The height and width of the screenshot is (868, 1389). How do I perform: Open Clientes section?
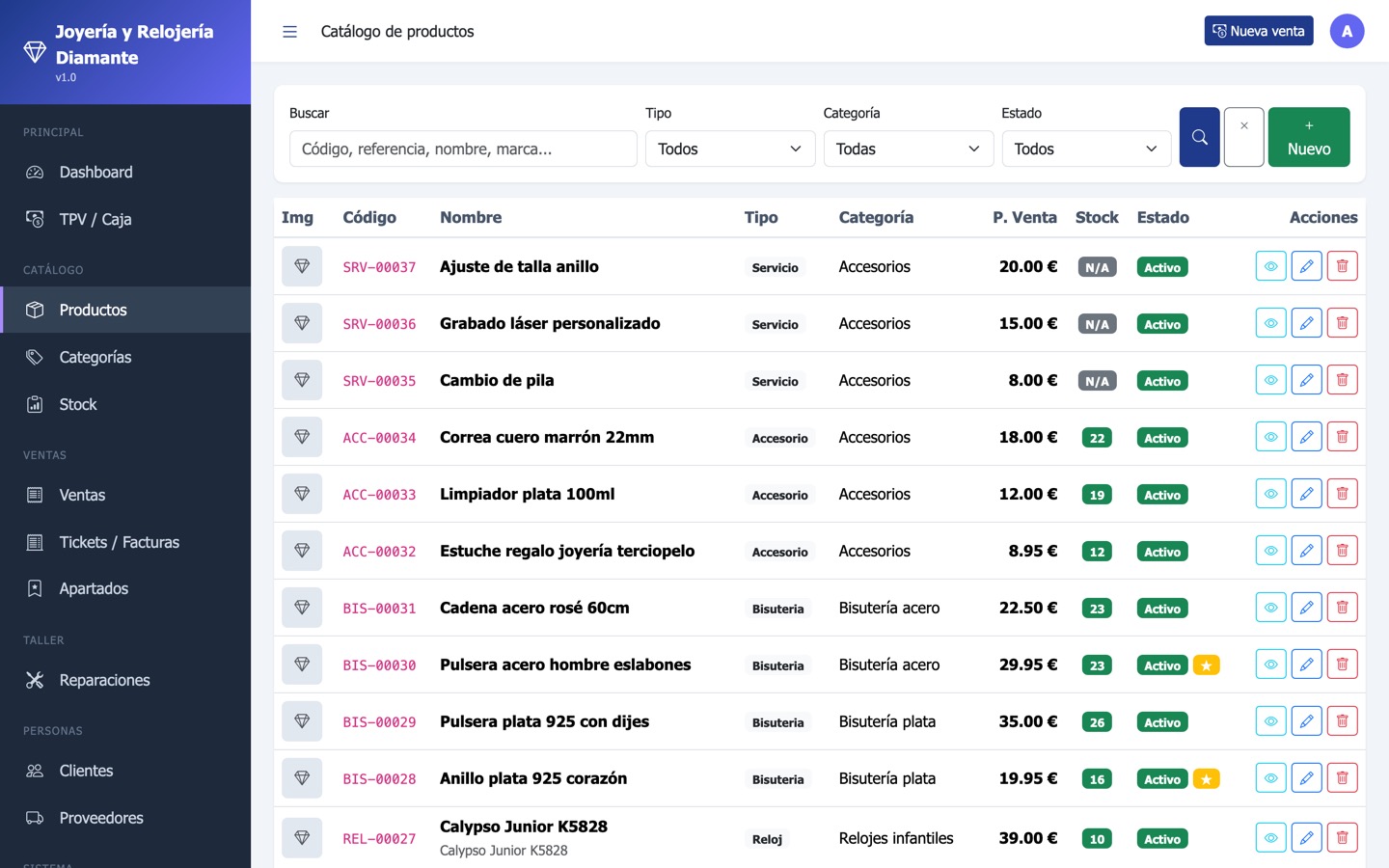click(125, 771)
